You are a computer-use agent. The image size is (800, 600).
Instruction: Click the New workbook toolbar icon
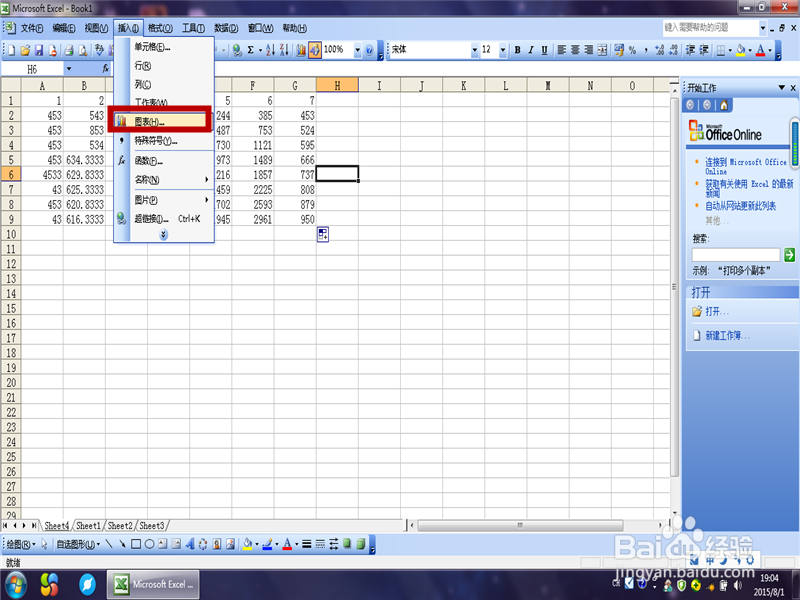point(11,50)
